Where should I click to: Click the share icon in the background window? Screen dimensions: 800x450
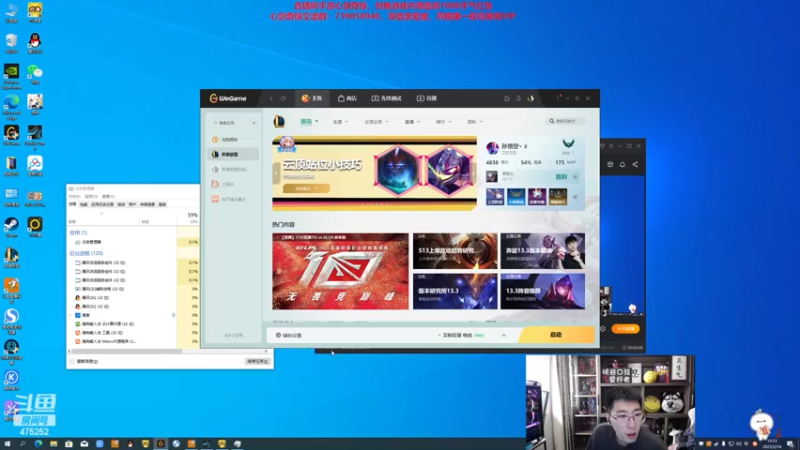point(635,164)
